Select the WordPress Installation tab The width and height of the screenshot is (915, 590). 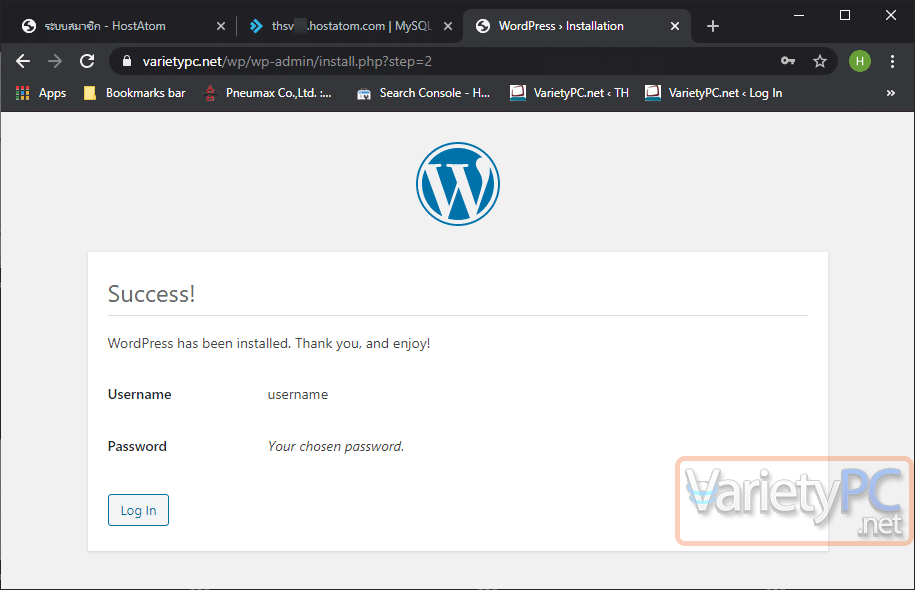[576, 26]
